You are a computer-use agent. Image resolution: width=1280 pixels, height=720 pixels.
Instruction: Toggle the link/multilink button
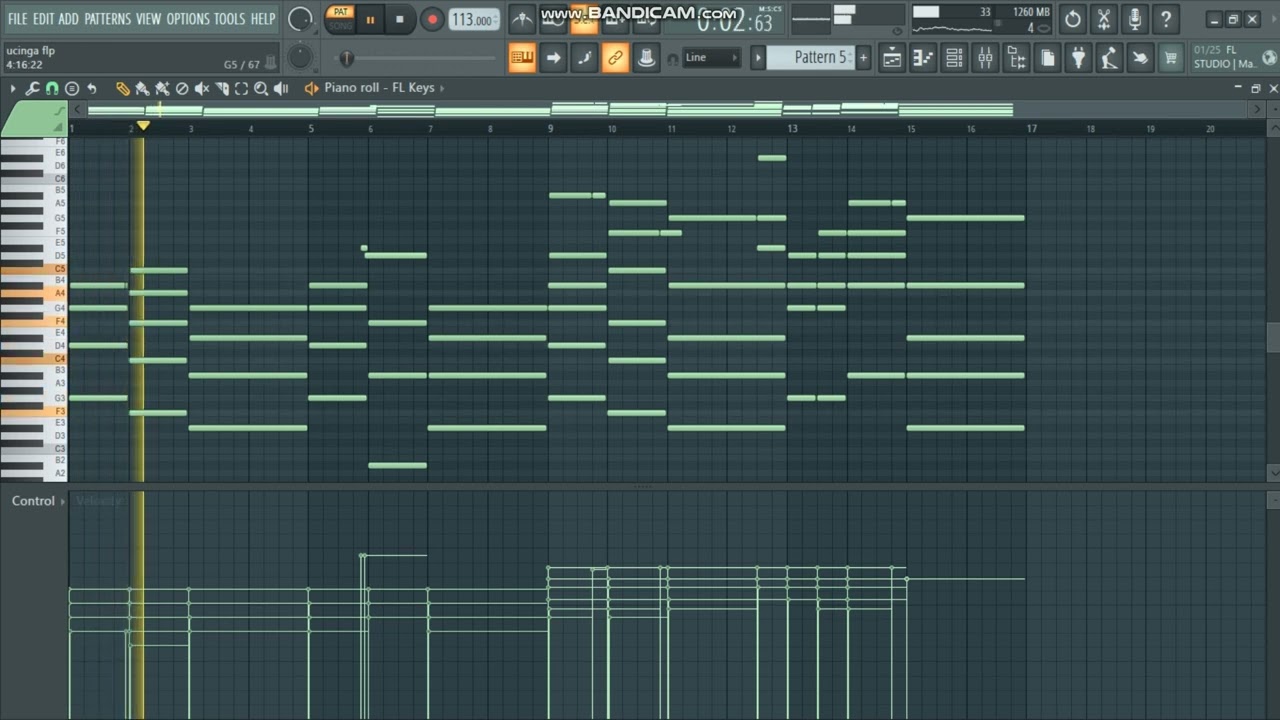click(x=615, y=58)
